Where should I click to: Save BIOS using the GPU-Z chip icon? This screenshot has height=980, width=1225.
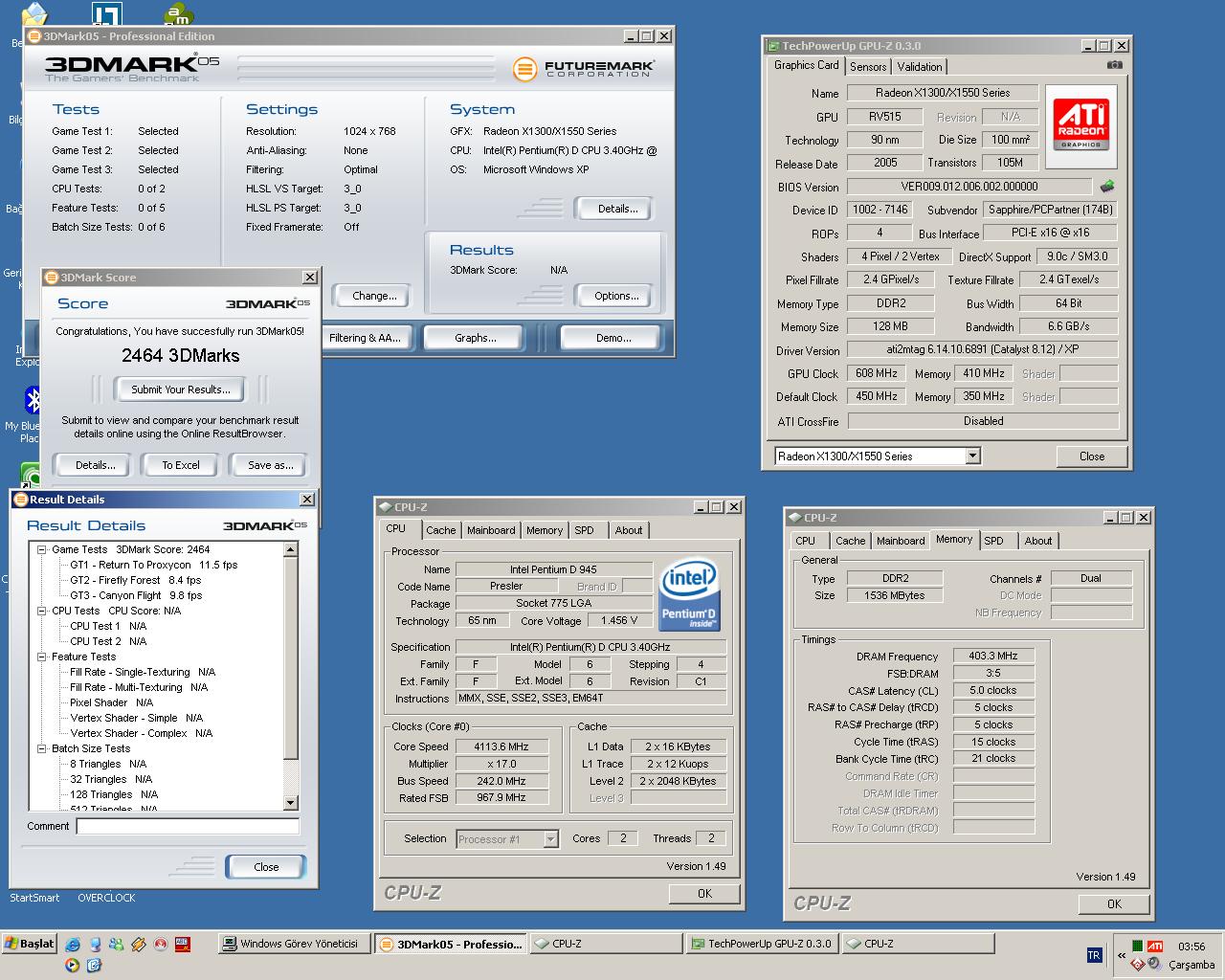1108,187
